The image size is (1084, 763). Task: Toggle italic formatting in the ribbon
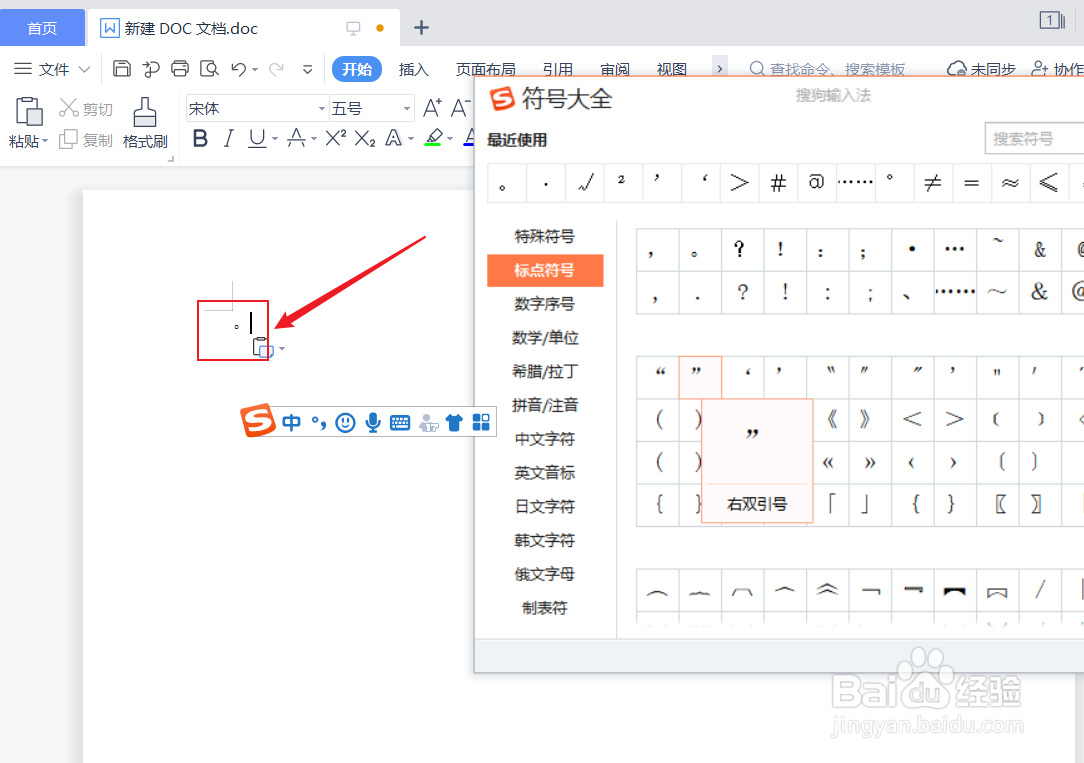pos(228,139)
